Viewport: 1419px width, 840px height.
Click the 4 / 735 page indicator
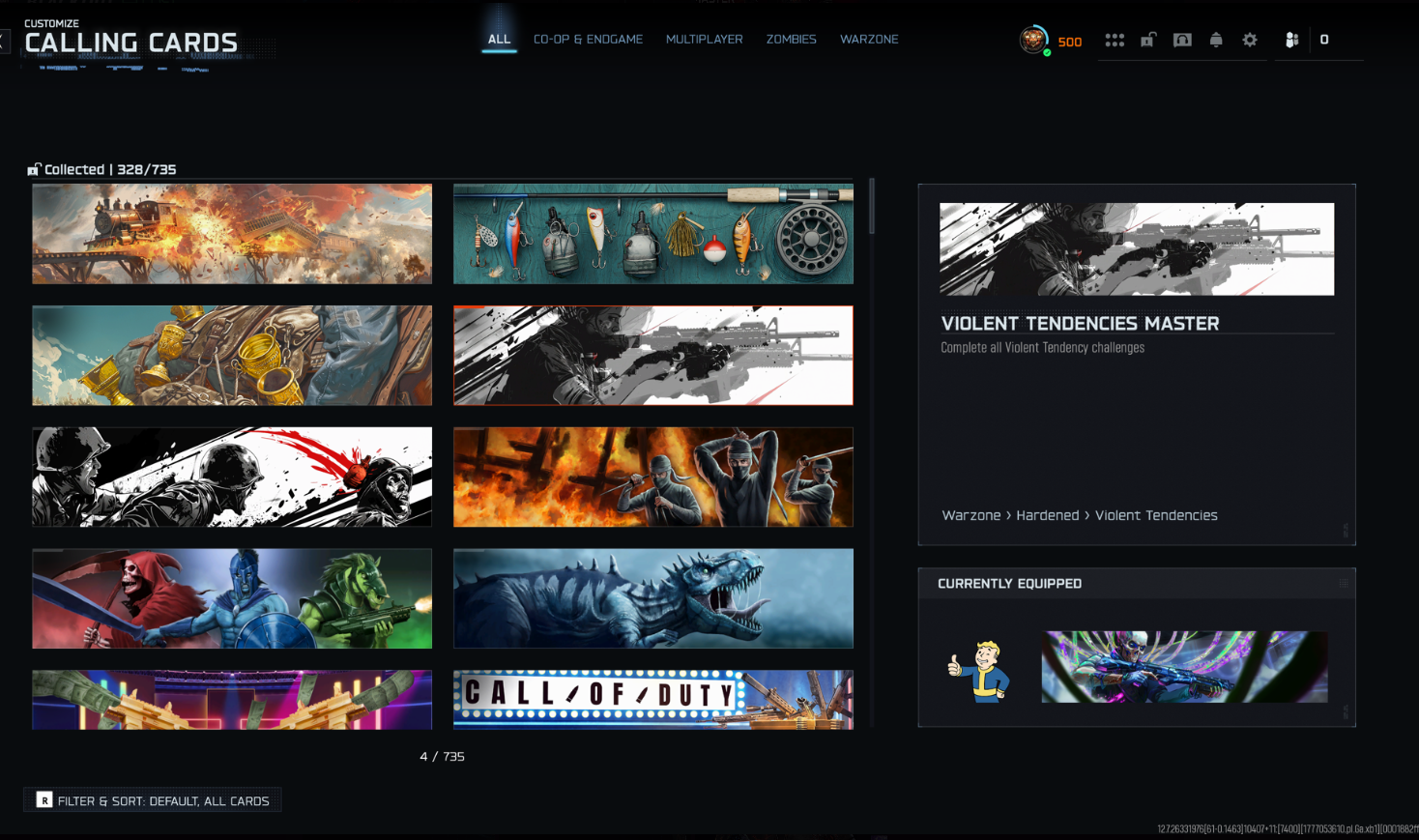pos(442,756)
